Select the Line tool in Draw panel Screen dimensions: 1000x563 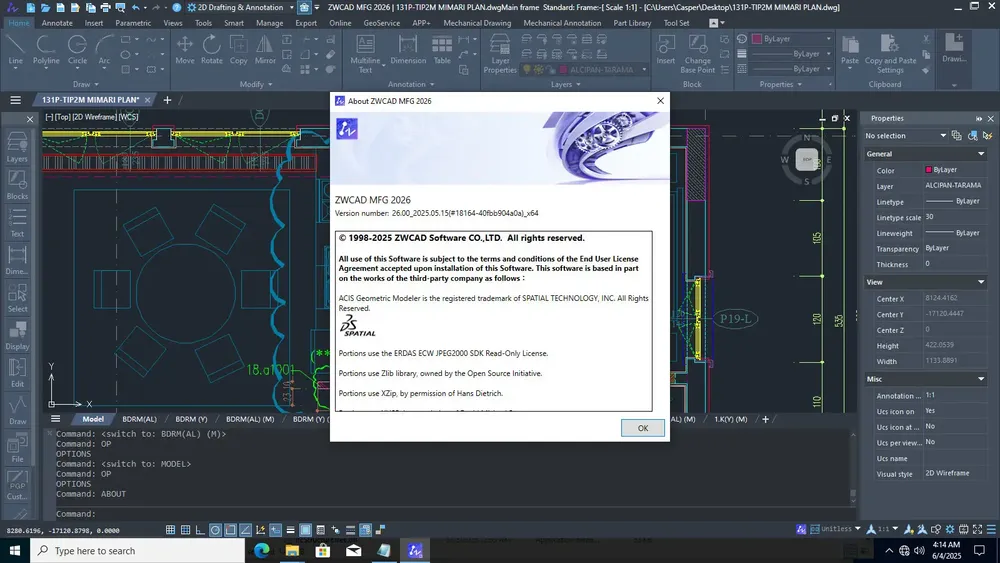(15, 50)
